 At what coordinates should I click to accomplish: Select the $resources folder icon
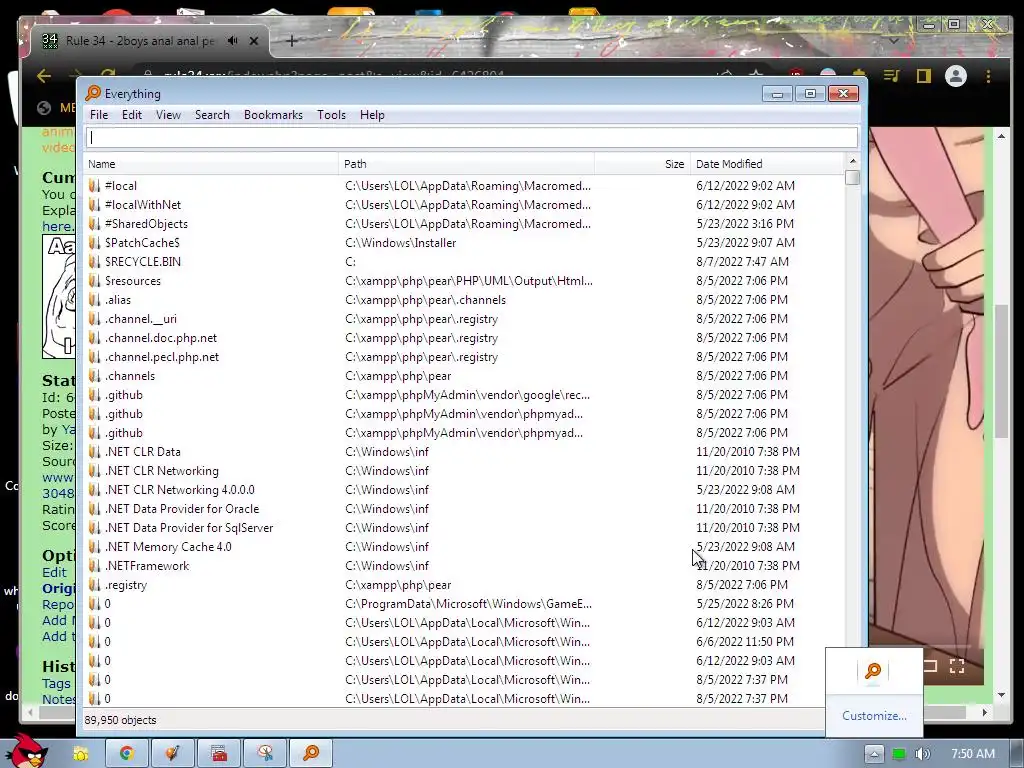(x=95, y=281)
